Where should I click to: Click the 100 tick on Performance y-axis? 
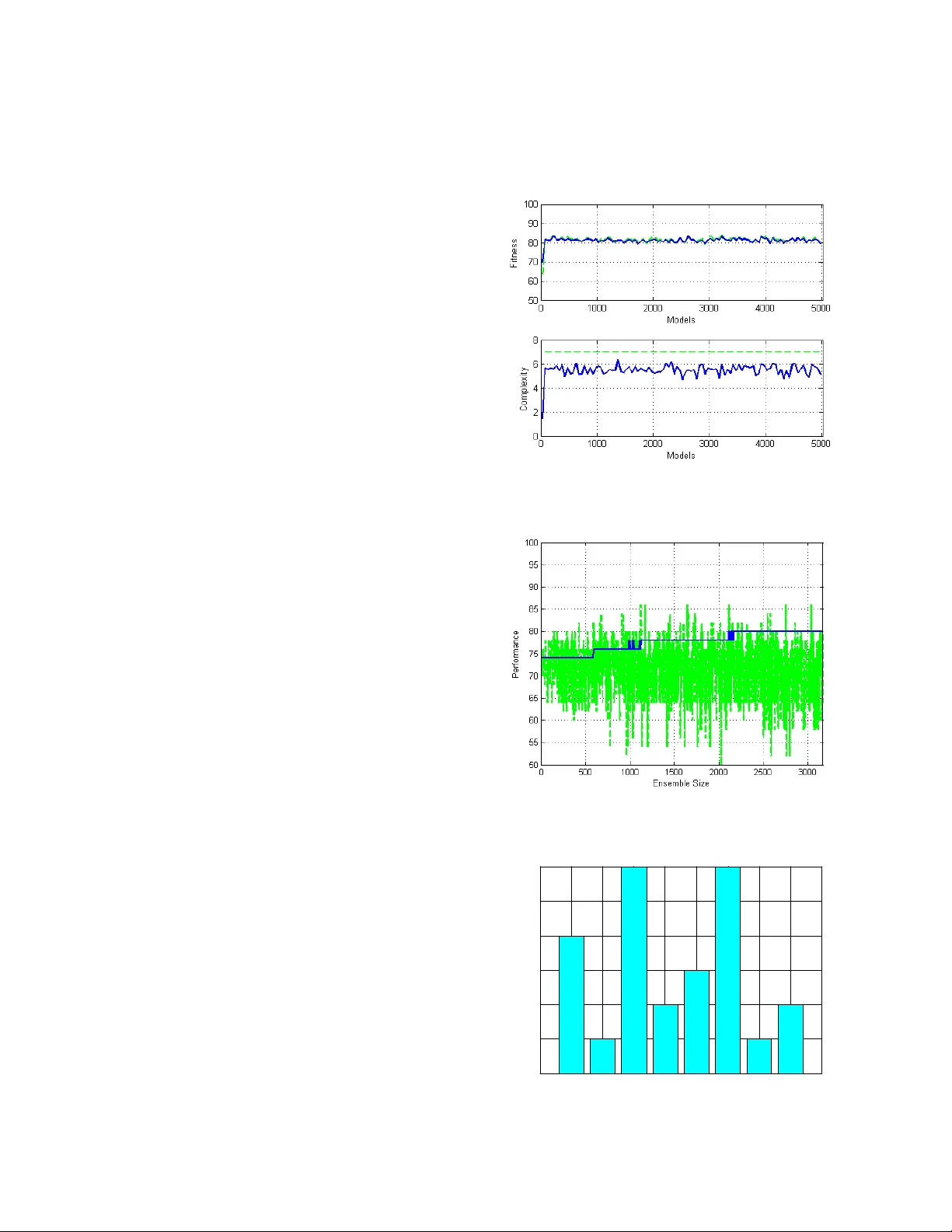[x=531, y=543]
